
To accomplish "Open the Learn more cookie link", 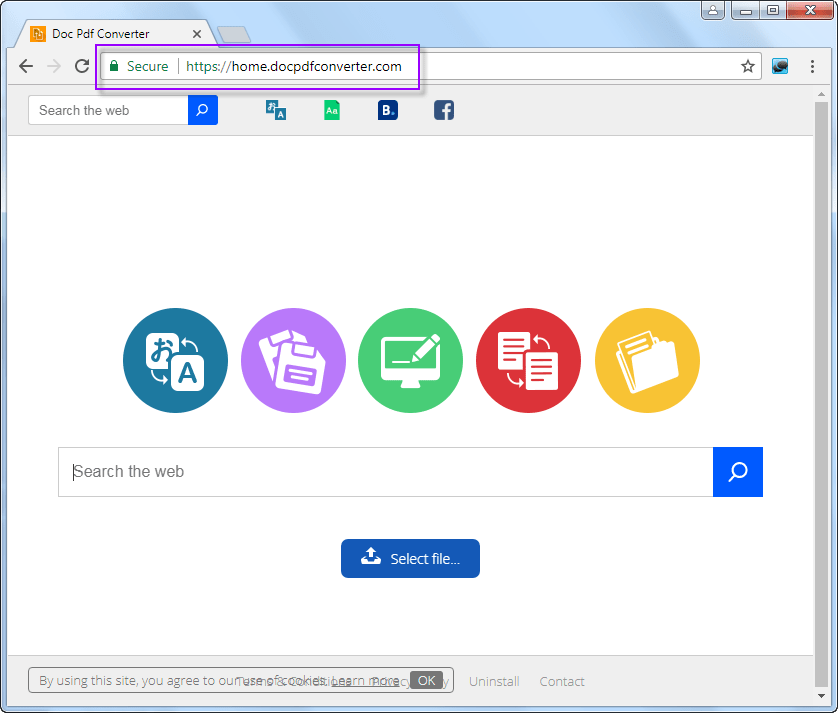I will click(x=365, y=681).
